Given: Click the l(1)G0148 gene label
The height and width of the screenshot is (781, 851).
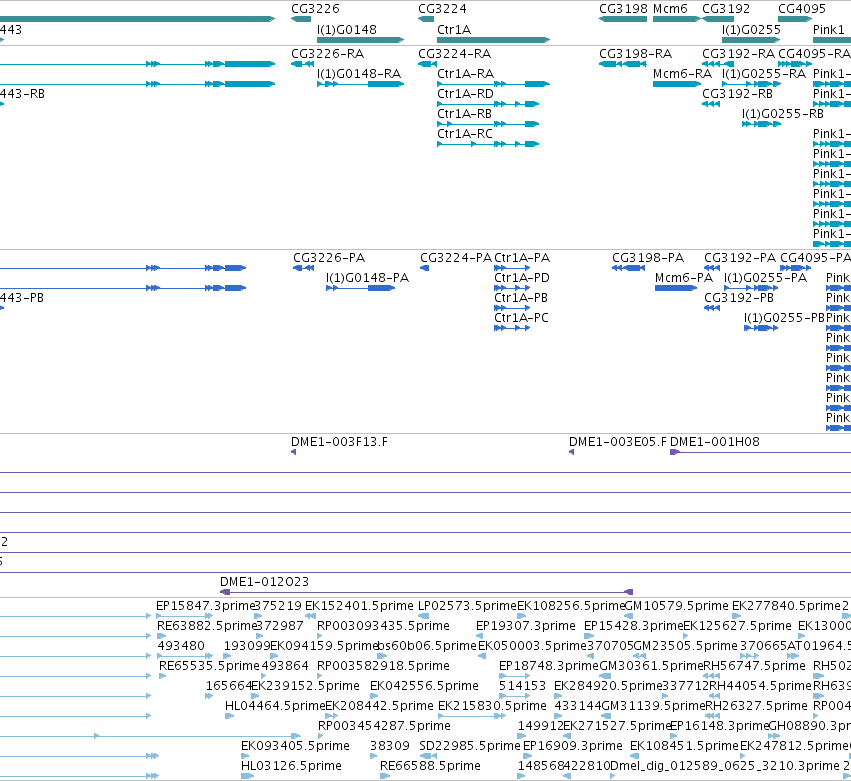Looking at the screenshot, I should pos(347,29).
